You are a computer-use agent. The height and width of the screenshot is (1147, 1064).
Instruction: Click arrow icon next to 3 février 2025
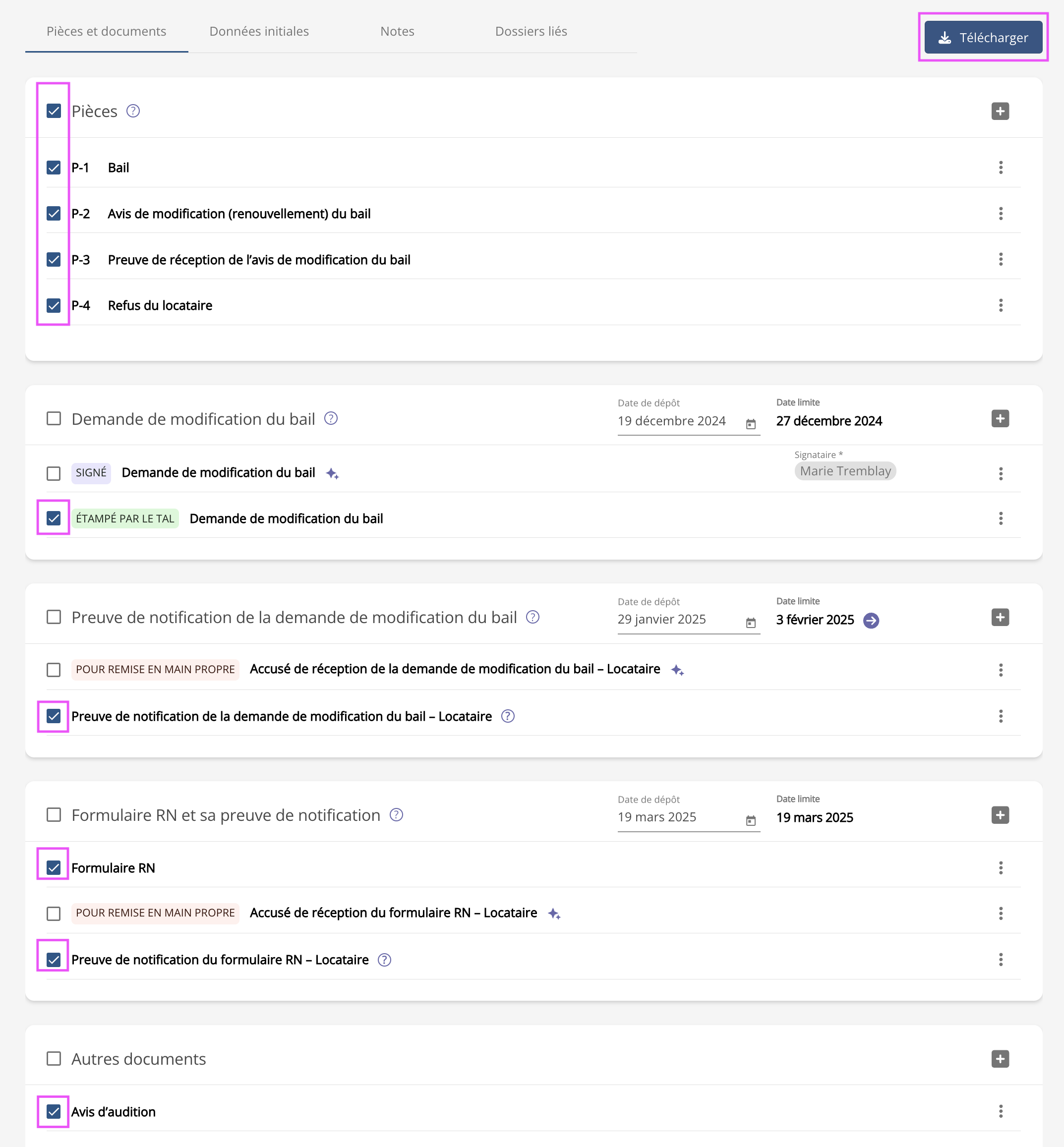point(871,621)
